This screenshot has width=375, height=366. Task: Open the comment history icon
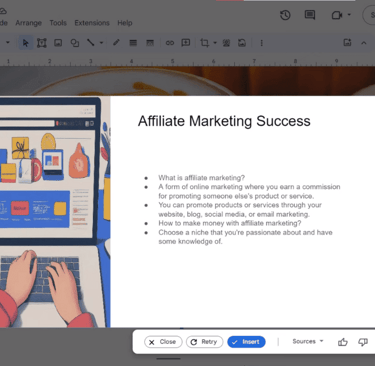(x=310, y=15)
